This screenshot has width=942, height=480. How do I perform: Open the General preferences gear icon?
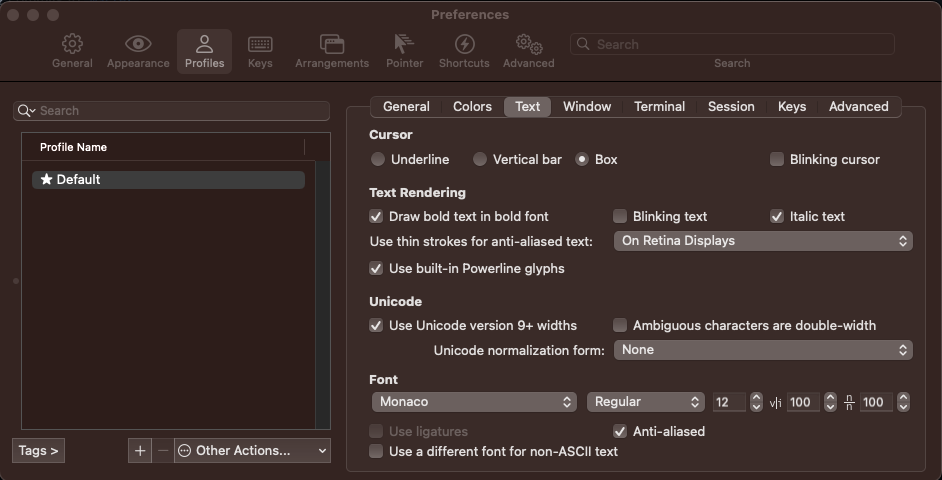72,44
